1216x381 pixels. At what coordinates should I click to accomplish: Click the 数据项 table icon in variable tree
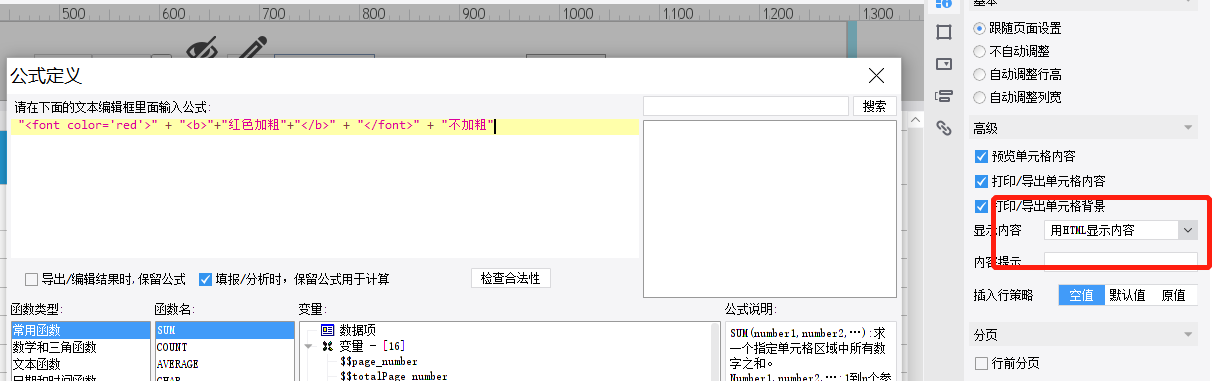click(327, 330)
